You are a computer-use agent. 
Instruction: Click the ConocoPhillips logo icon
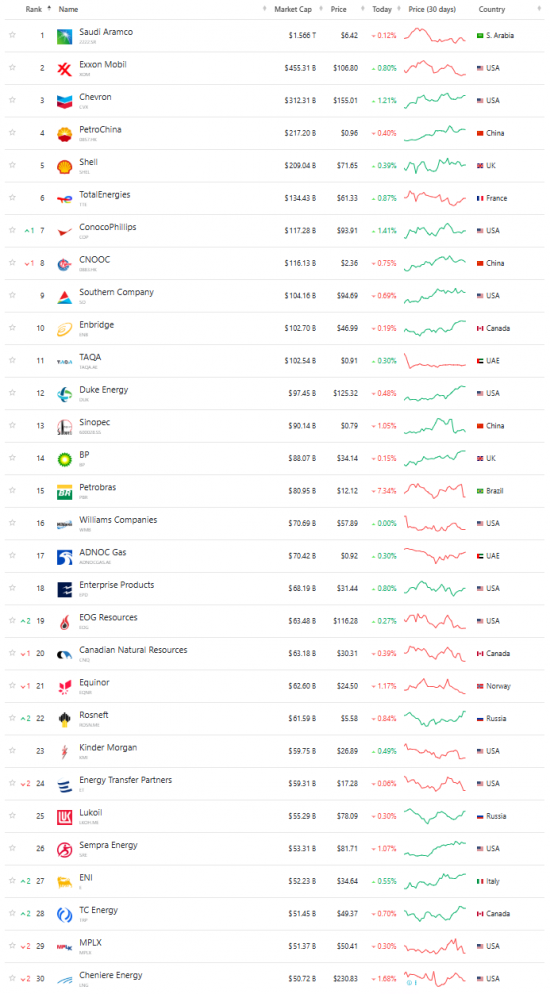[65, 231]
